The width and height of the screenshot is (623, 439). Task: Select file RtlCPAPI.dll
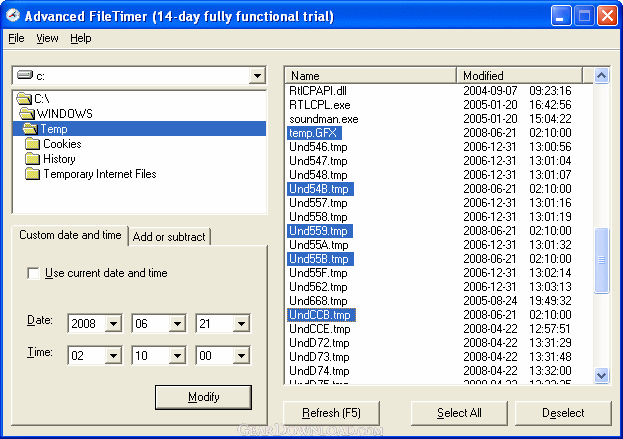click(x=318, y=91)
